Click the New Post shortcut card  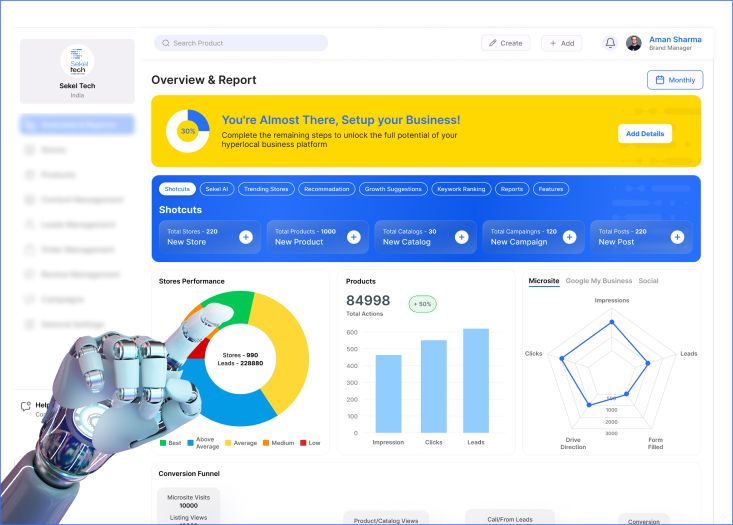[641, 237]
